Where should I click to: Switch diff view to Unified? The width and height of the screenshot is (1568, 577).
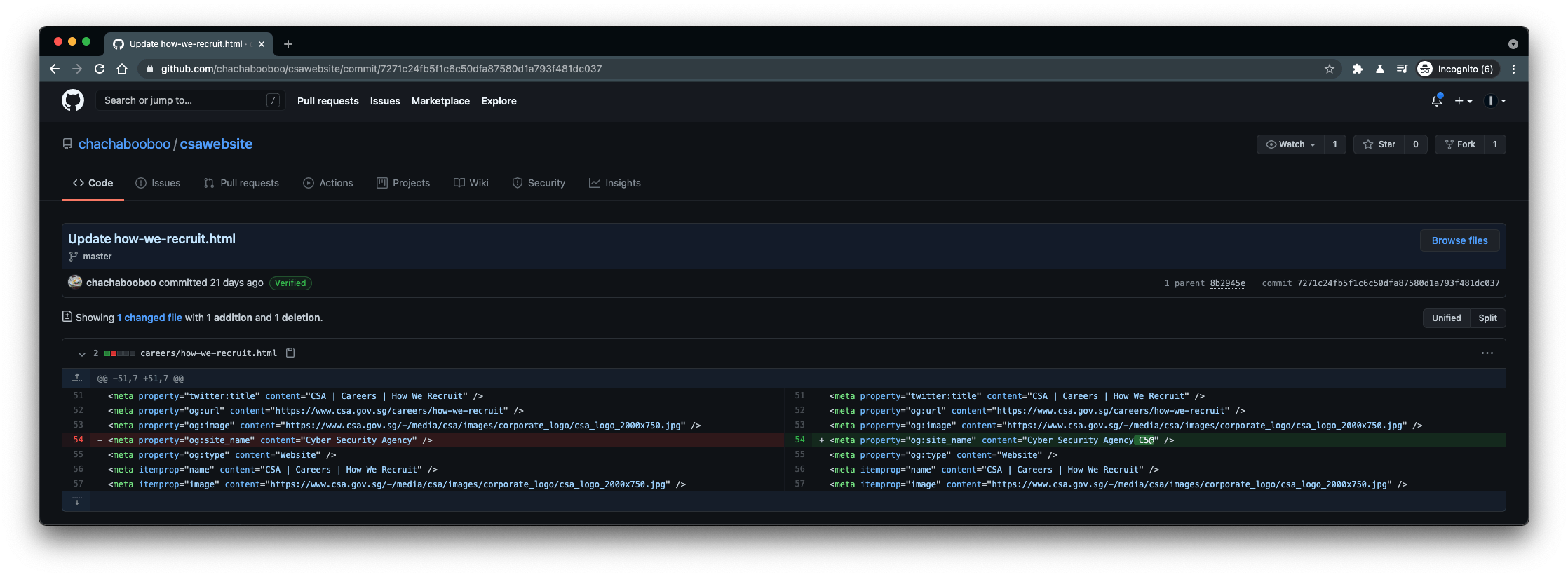[1446, 318]
